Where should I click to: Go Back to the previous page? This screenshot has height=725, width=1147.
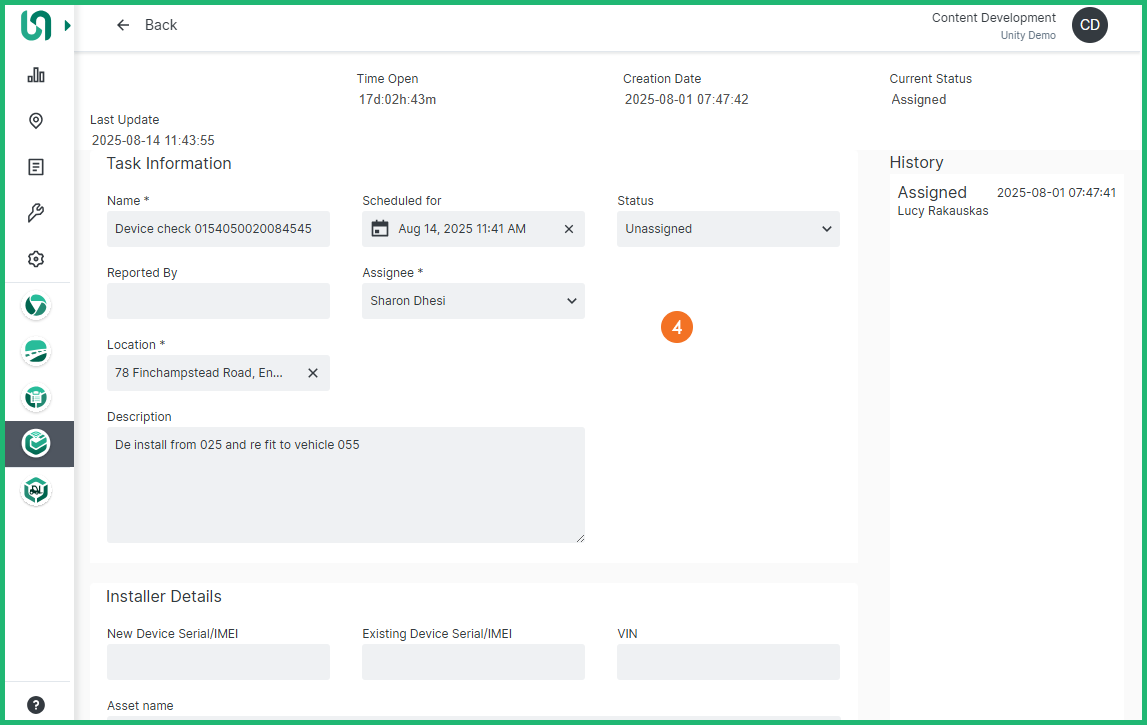[146, 25]
